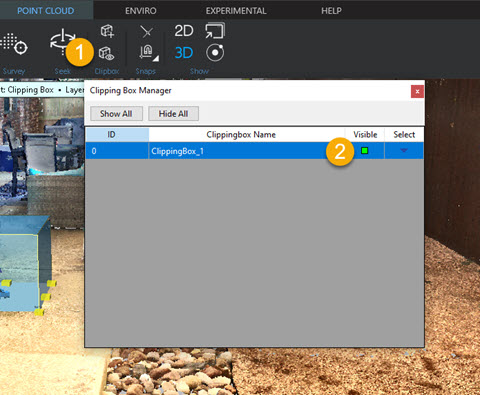Toggle the green Visible box for ClippingBox_1

(x=365, y=151)
